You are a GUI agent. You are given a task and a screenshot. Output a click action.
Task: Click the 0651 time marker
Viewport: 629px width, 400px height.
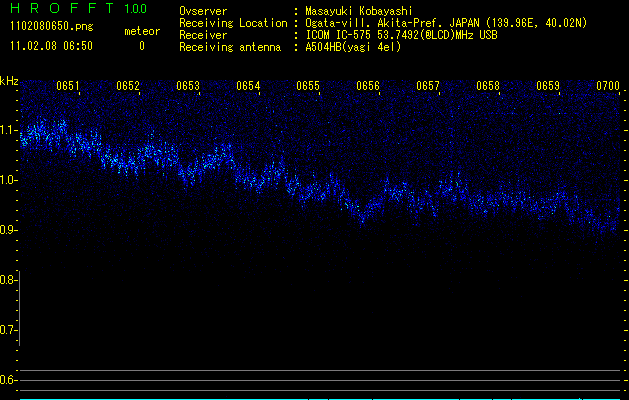pyautogui.click(x=68, y=86)
